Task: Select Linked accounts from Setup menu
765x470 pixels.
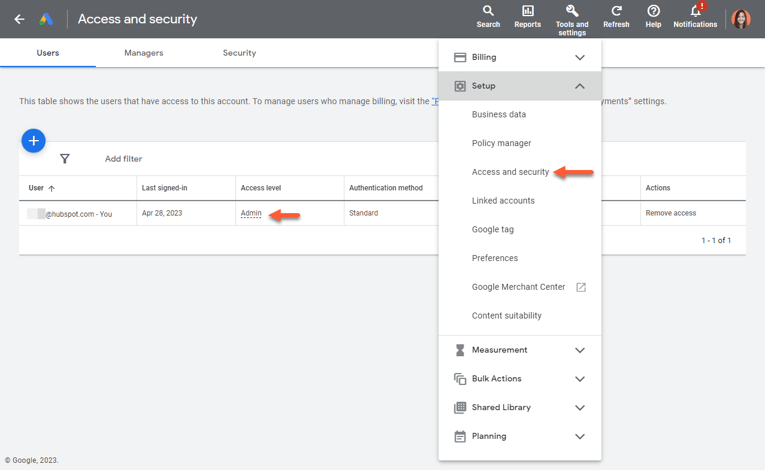Action: [503, 201]
